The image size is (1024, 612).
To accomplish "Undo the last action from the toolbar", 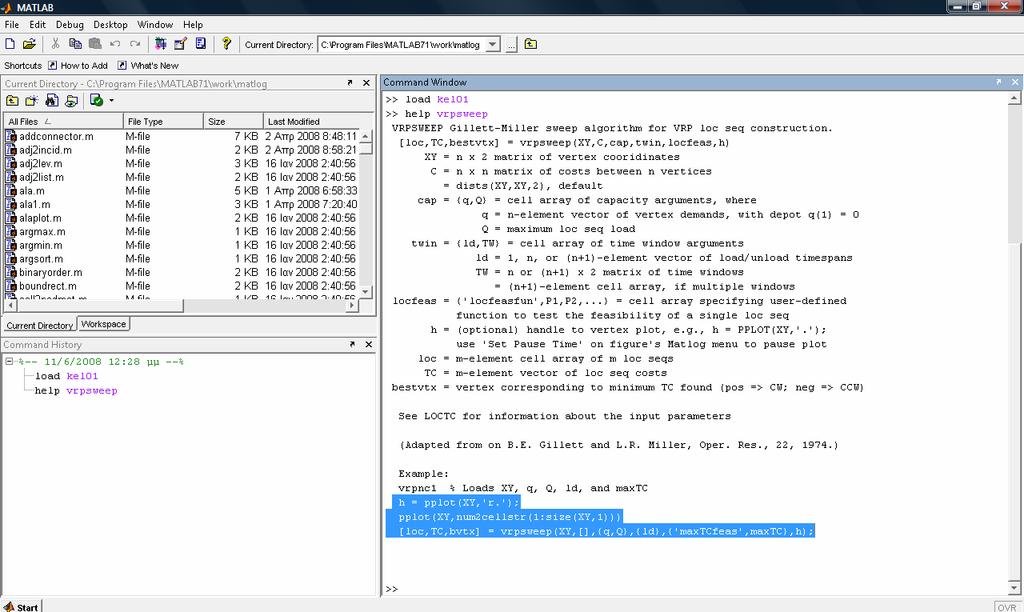I will (x=115, y=44).
